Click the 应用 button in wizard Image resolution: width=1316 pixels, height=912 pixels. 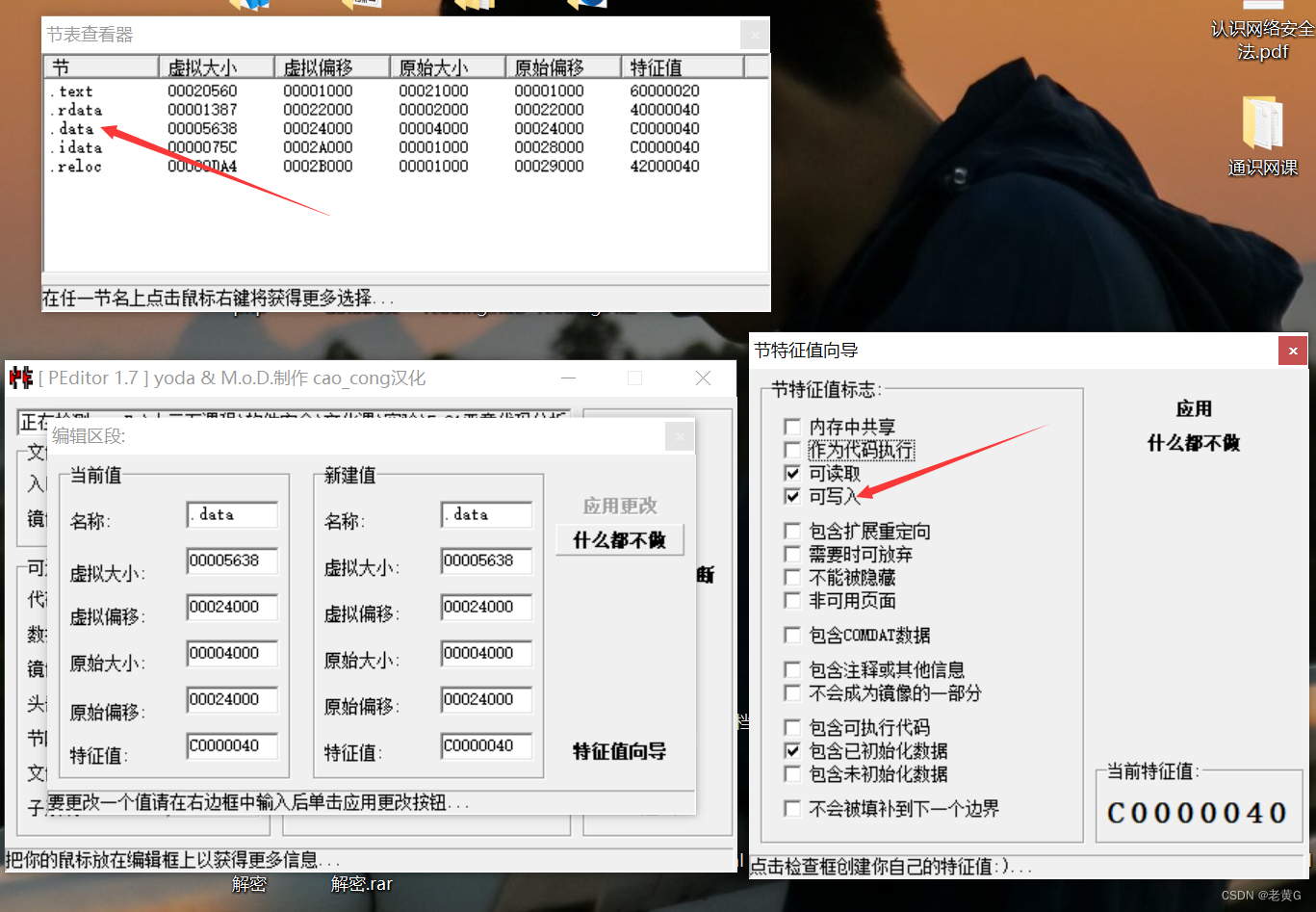(x=1194, y=408)
